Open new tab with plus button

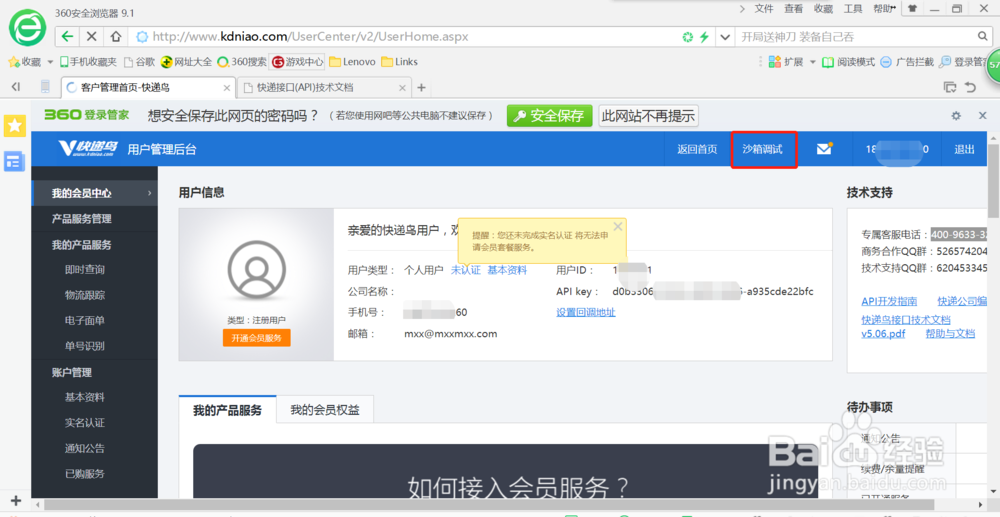(421, 87)
